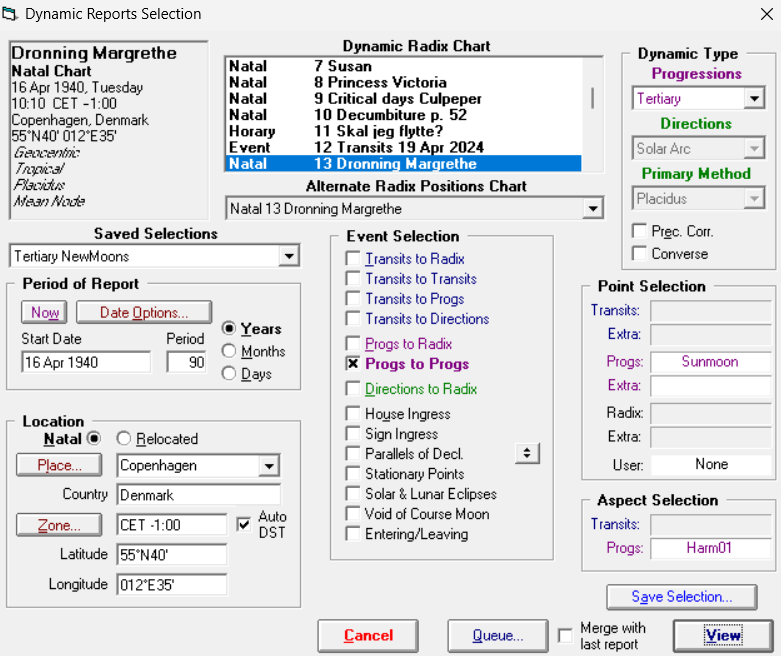Select the Relocated location radio button
This screenshot has width=781, height=656.
pos(124,438)
